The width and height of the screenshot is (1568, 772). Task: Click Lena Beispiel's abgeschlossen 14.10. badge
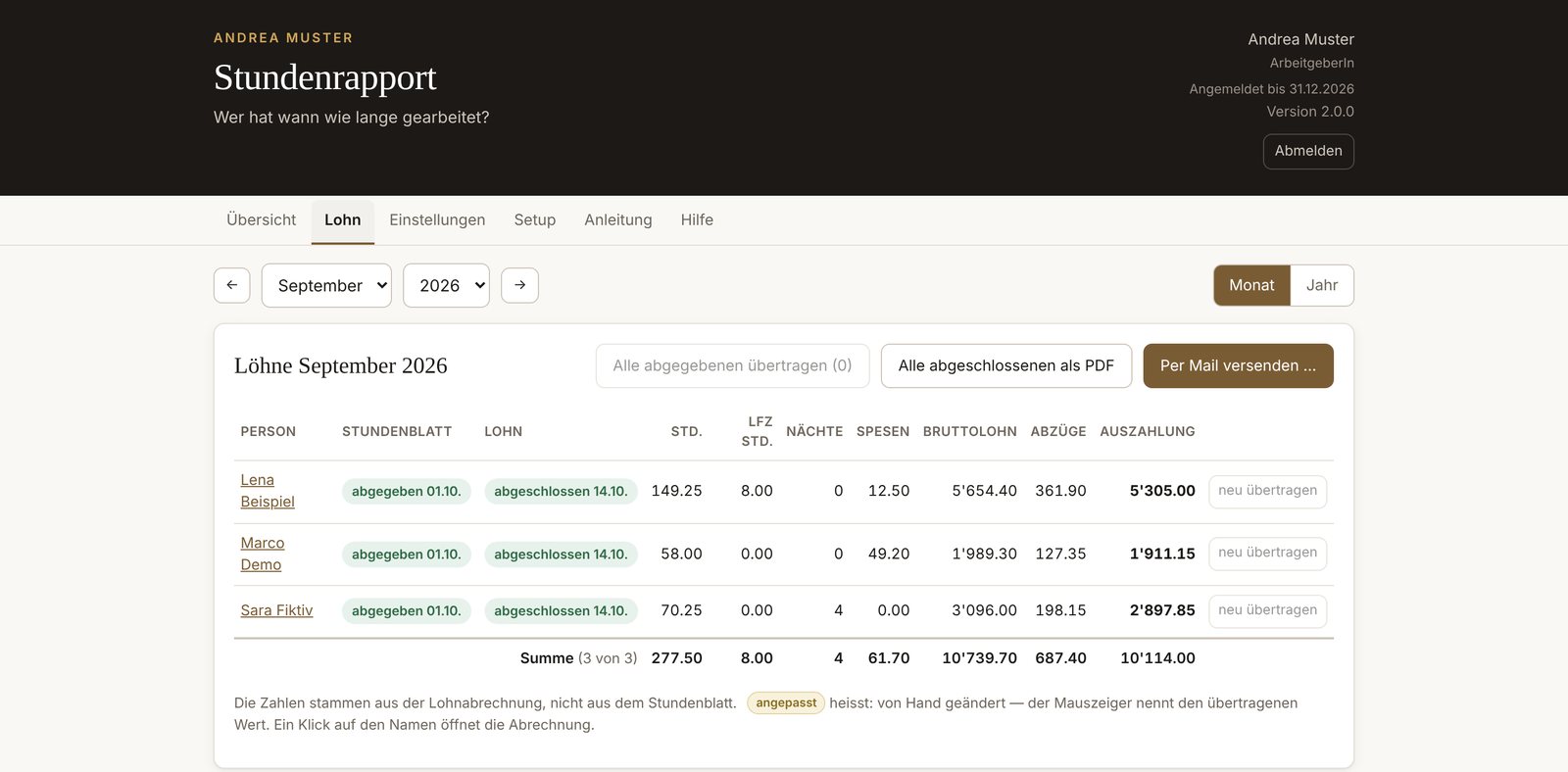(x=561, y=492)
